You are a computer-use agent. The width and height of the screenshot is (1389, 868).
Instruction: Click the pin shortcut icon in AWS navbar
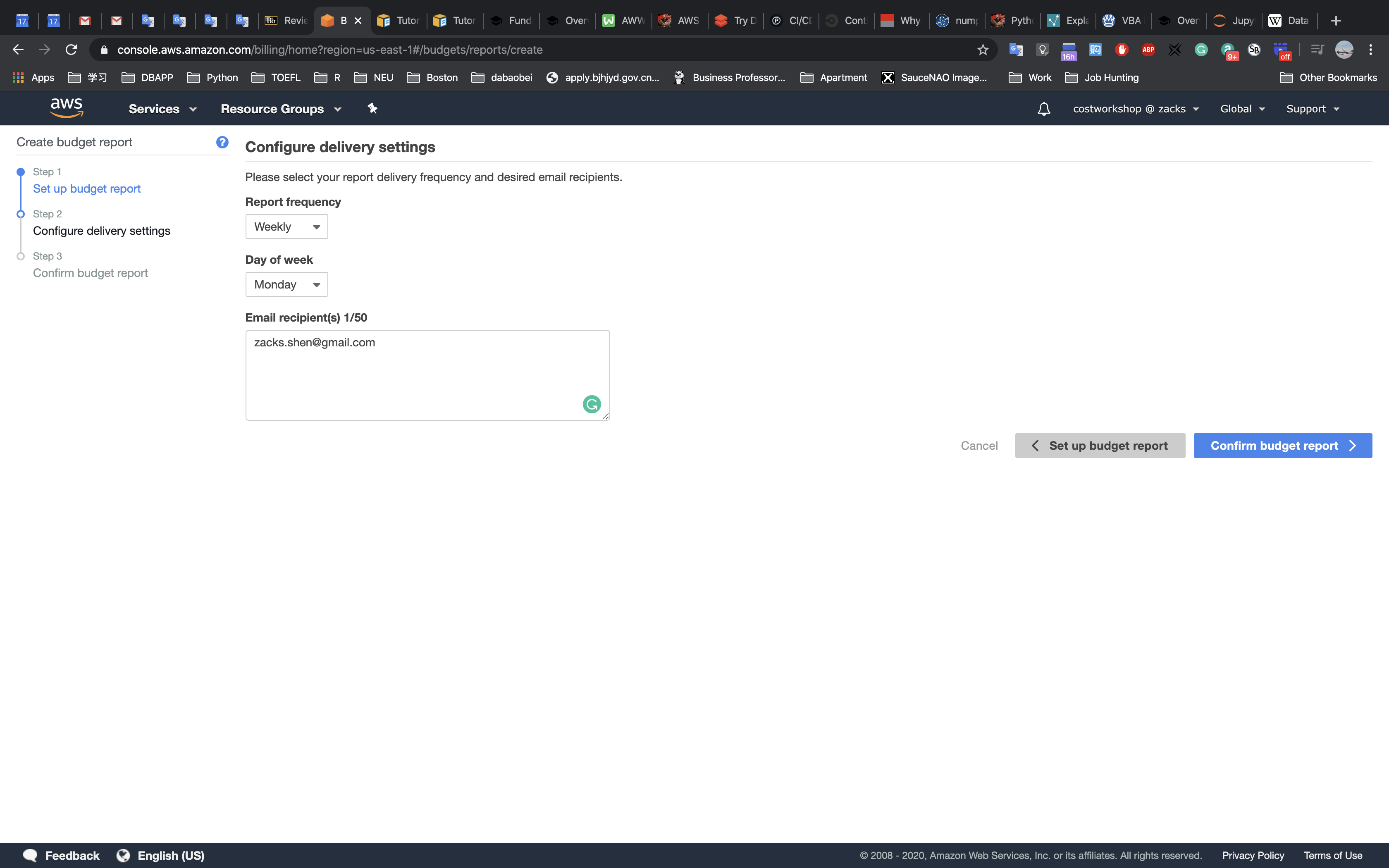pyautogui.click(x=372, y=108)
